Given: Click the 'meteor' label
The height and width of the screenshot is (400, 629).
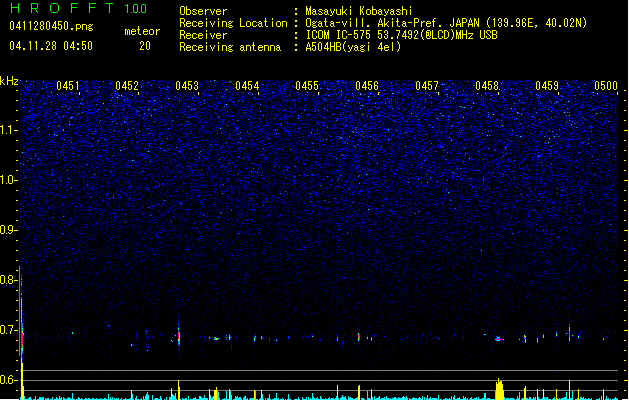Looking at the screenshot, I should [x=142, y=31].
